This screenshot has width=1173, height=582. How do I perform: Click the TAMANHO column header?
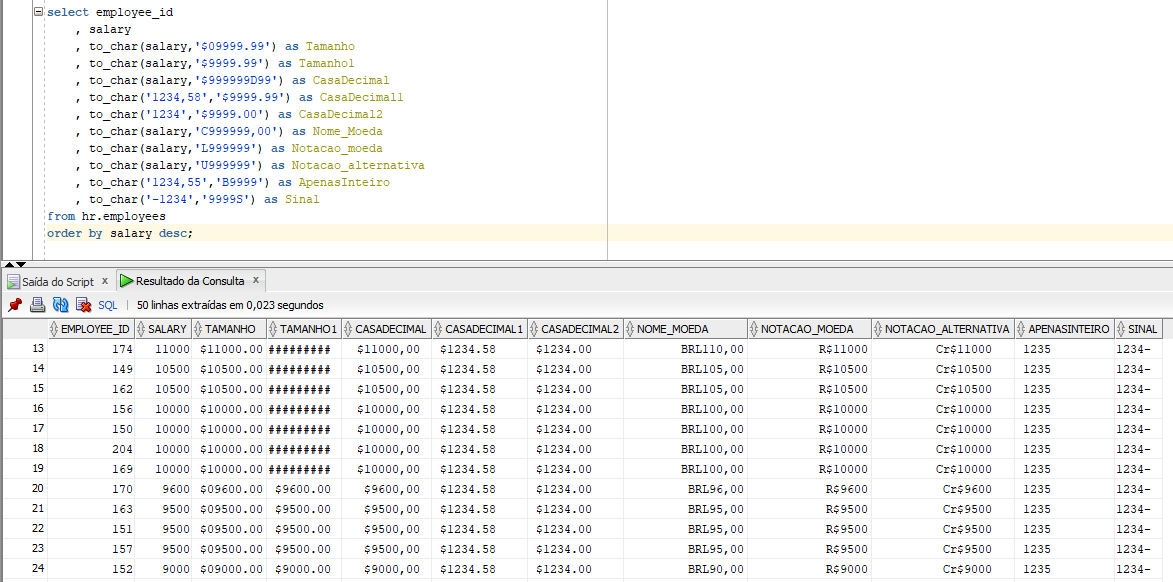[x=229, y=328]
